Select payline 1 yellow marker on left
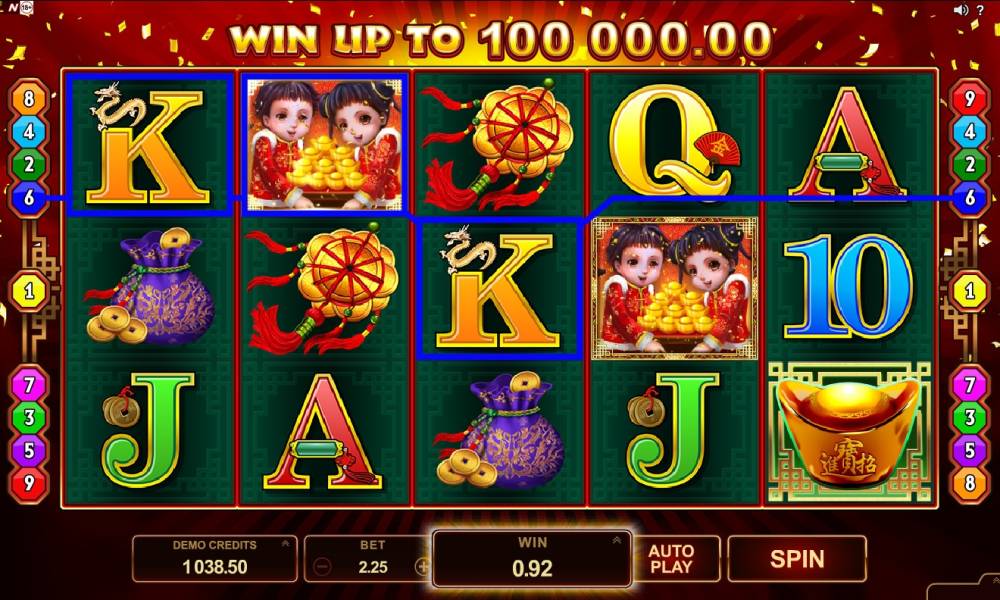1000x600 pixels. click(x=29, y=292)
